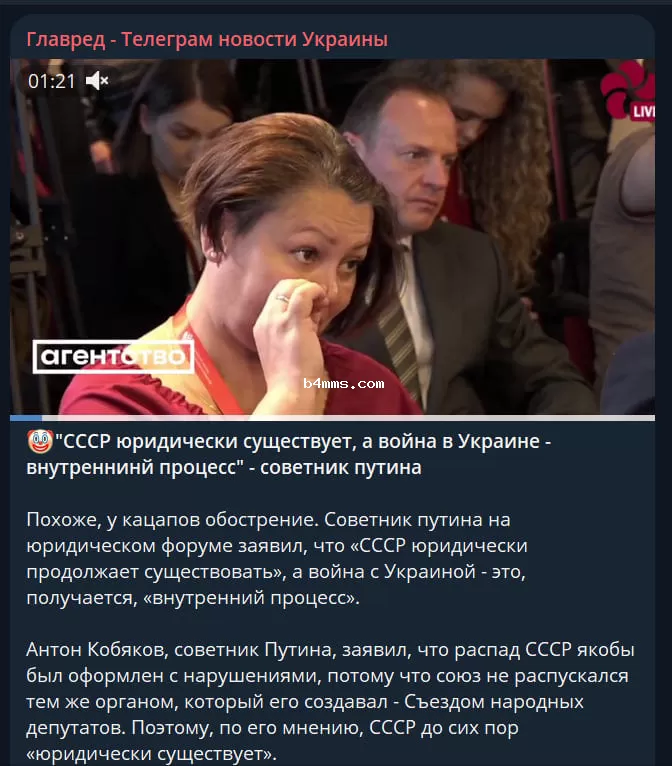Click the Агентство logo watermark

[x=113, y=357]
